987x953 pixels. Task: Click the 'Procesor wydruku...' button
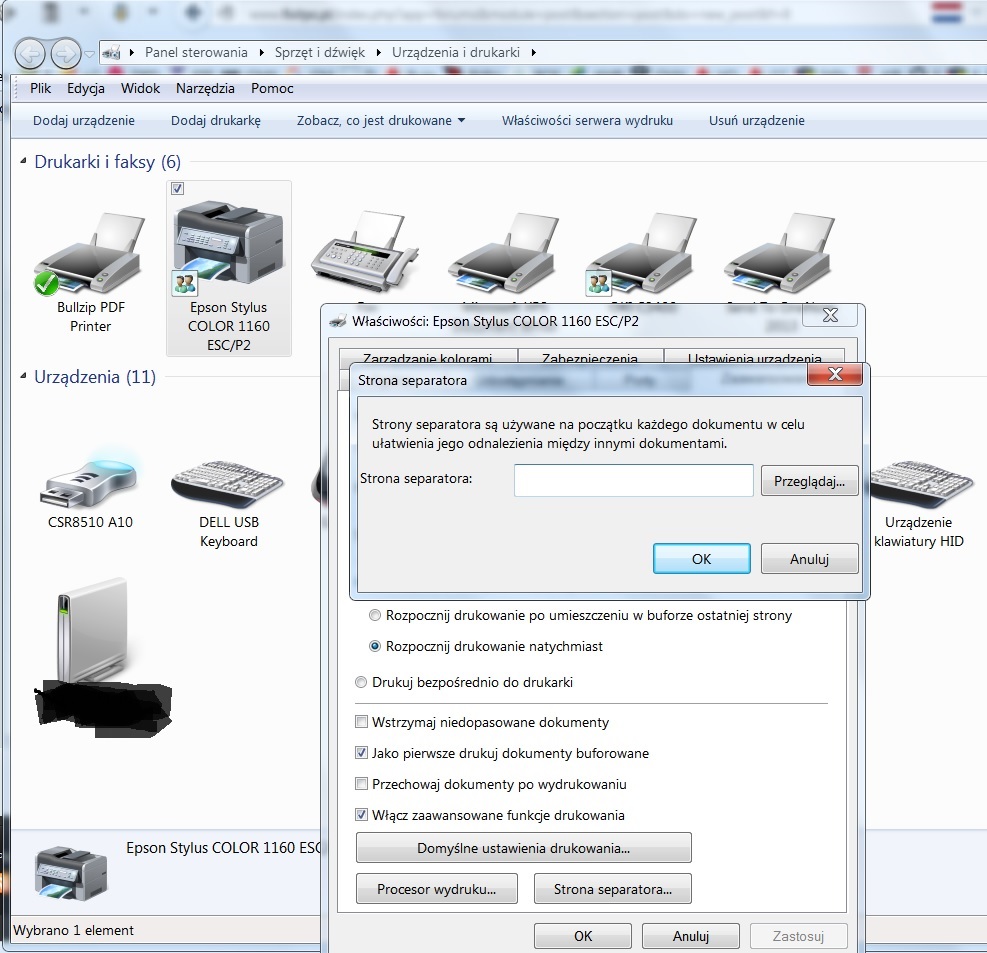[437, 889]
